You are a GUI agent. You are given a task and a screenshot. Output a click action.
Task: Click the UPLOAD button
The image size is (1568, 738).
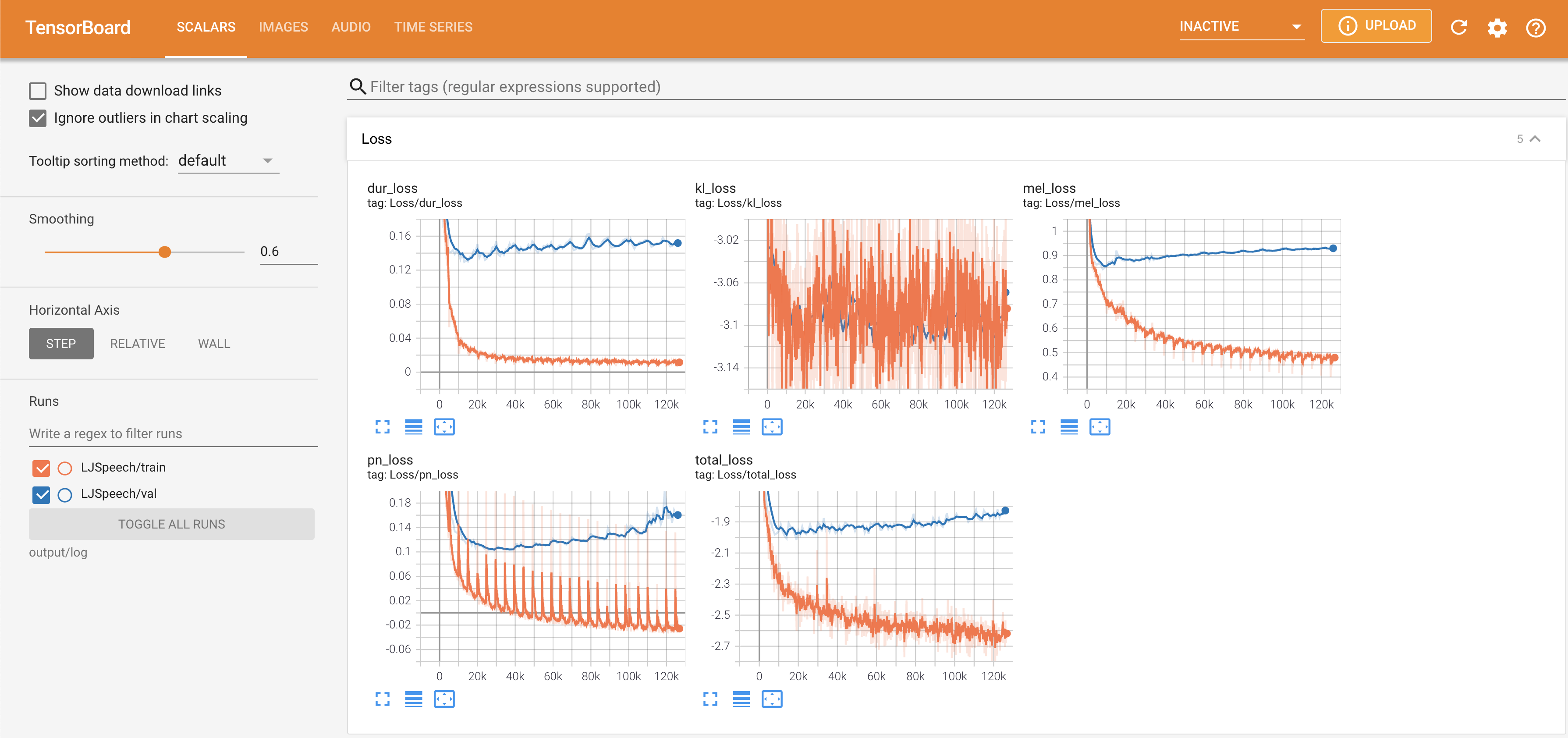pos(1376,26)
